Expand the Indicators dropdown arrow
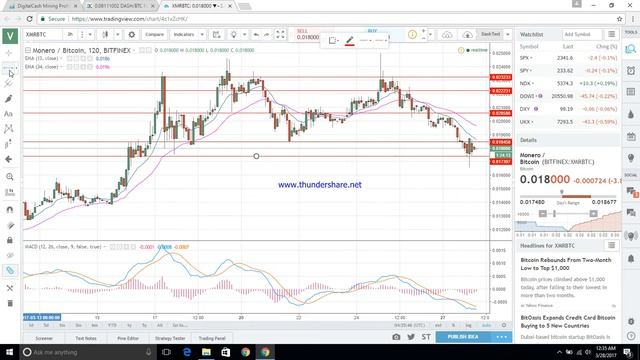The width and height of the screenshot is (640, 360). tap(202, 35)
